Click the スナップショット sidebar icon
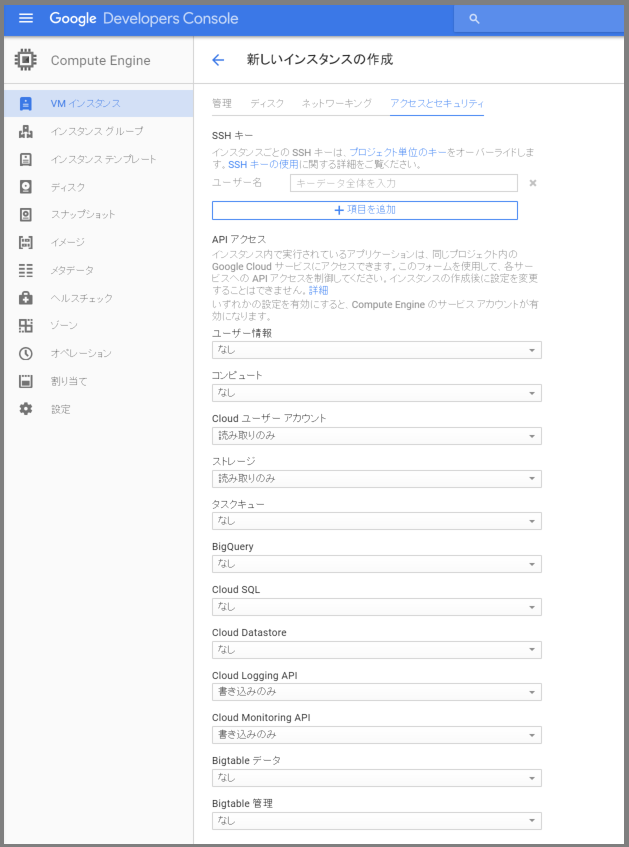This screenshot has height=847, width=629. tap(25, 214)
